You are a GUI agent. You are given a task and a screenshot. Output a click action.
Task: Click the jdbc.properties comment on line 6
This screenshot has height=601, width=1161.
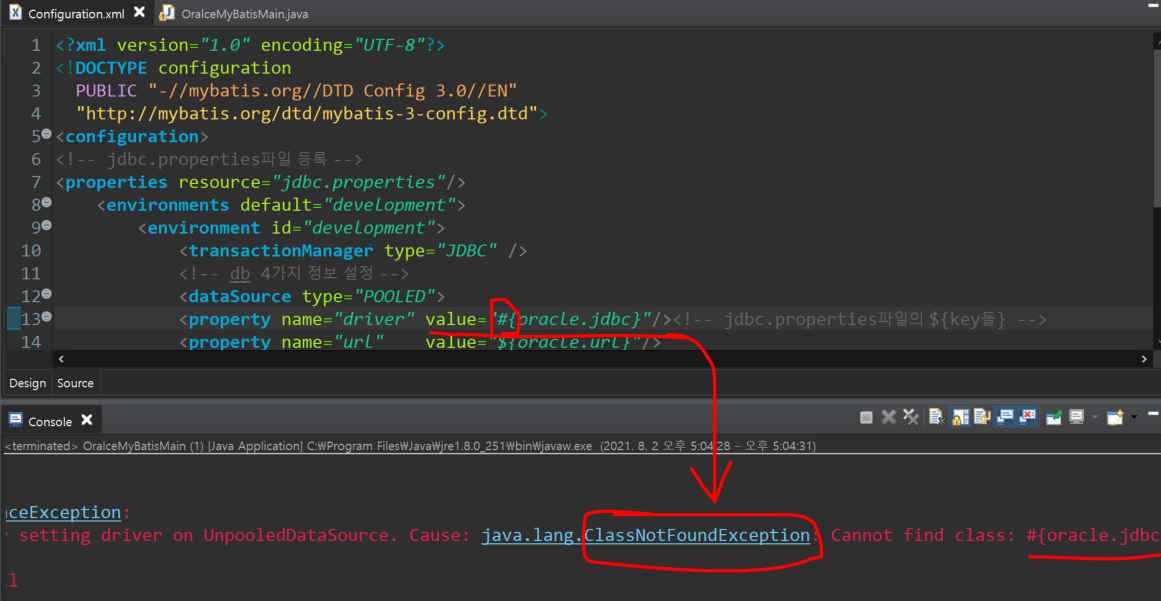pos(208,159)
